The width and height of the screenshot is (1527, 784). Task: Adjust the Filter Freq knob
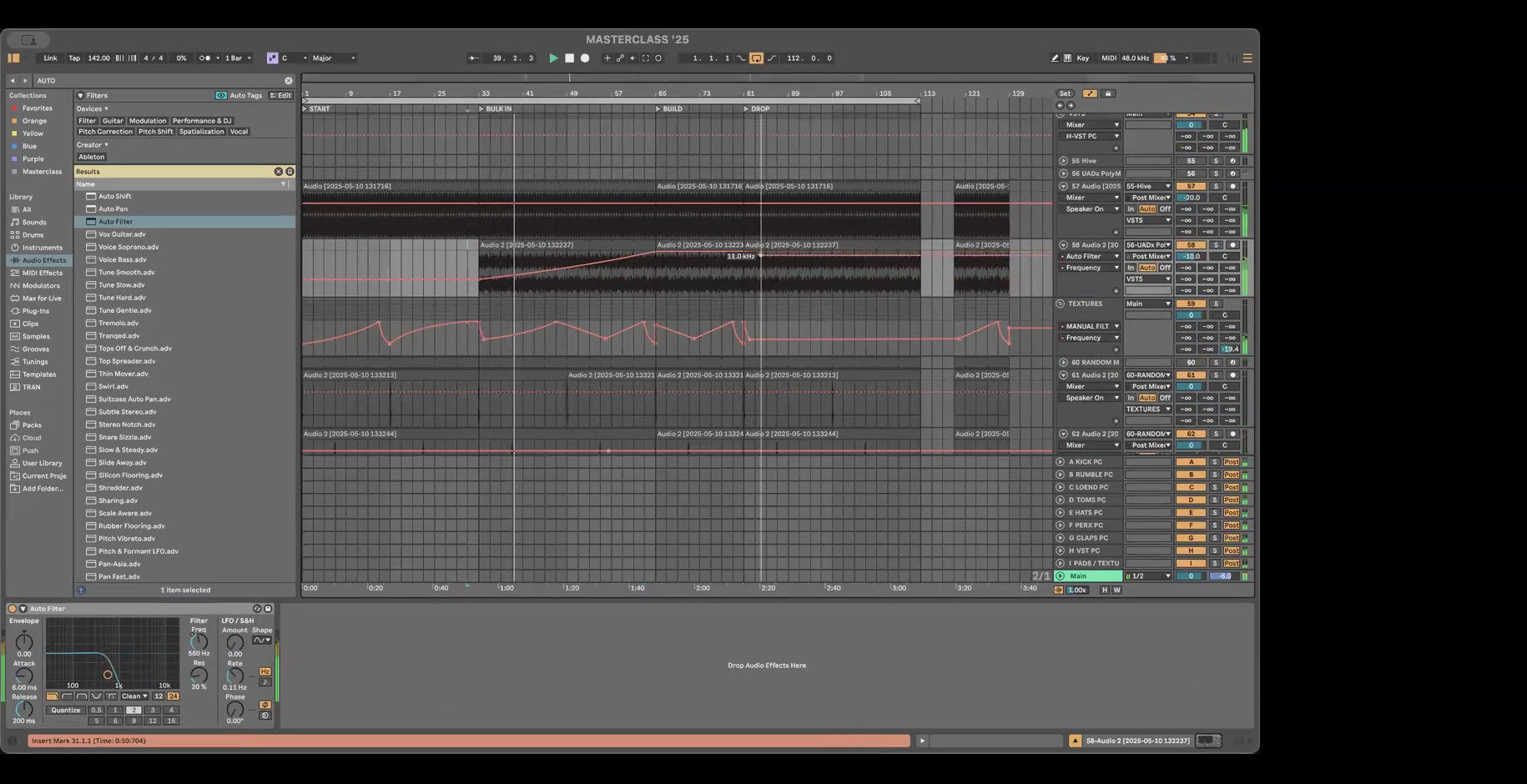tap(199, 642)
